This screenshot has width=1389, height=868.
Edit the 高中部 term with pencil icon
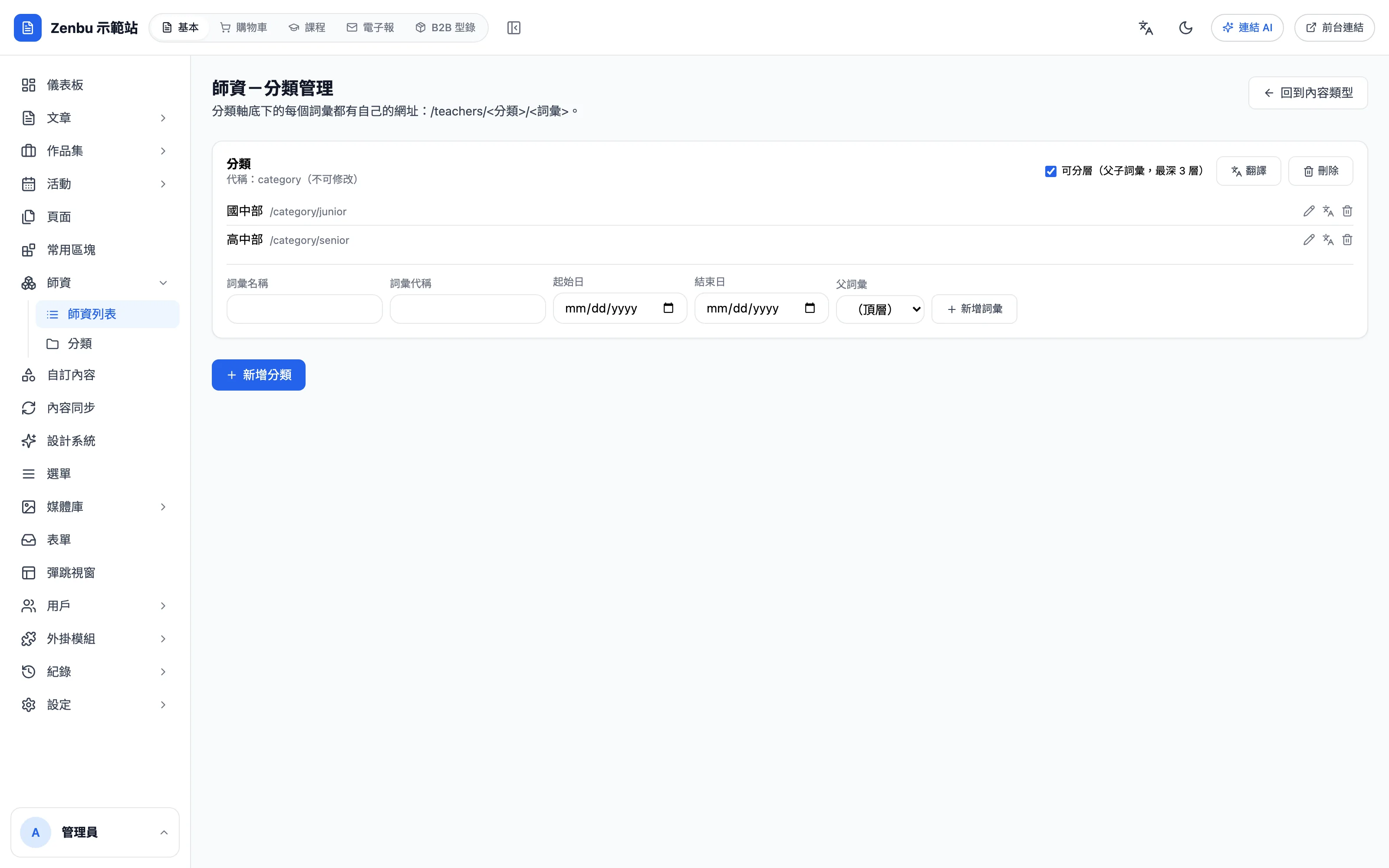1309,240
